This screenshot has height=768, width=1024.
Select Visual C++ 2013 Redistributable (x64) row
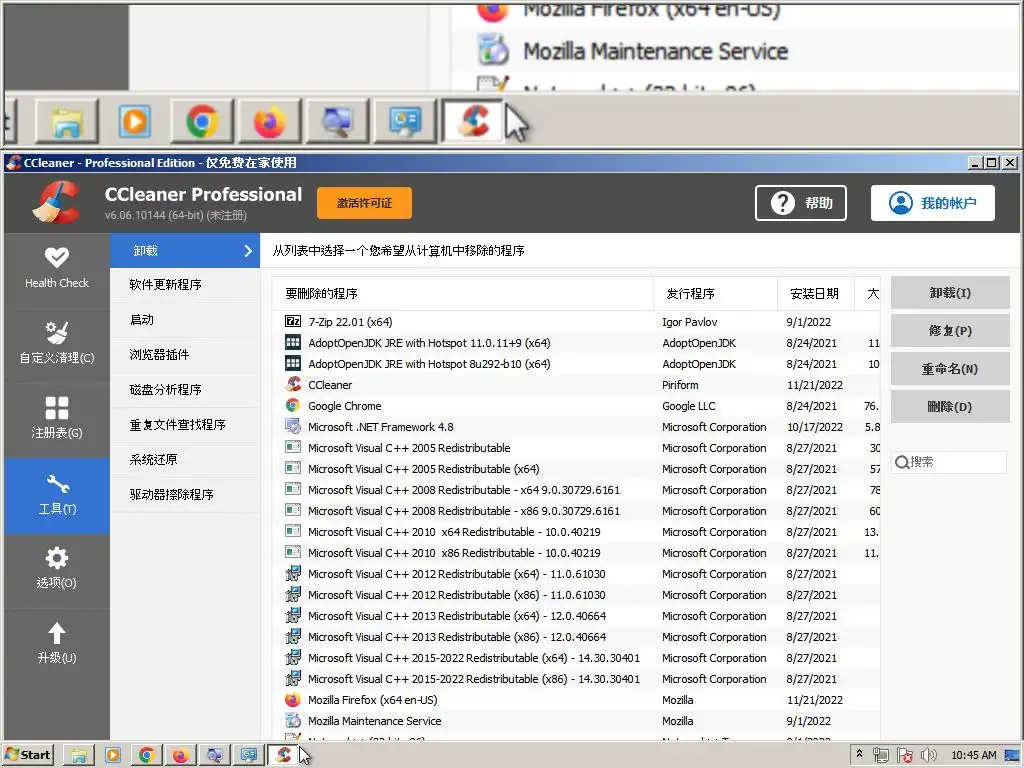(x=576, y=616)
